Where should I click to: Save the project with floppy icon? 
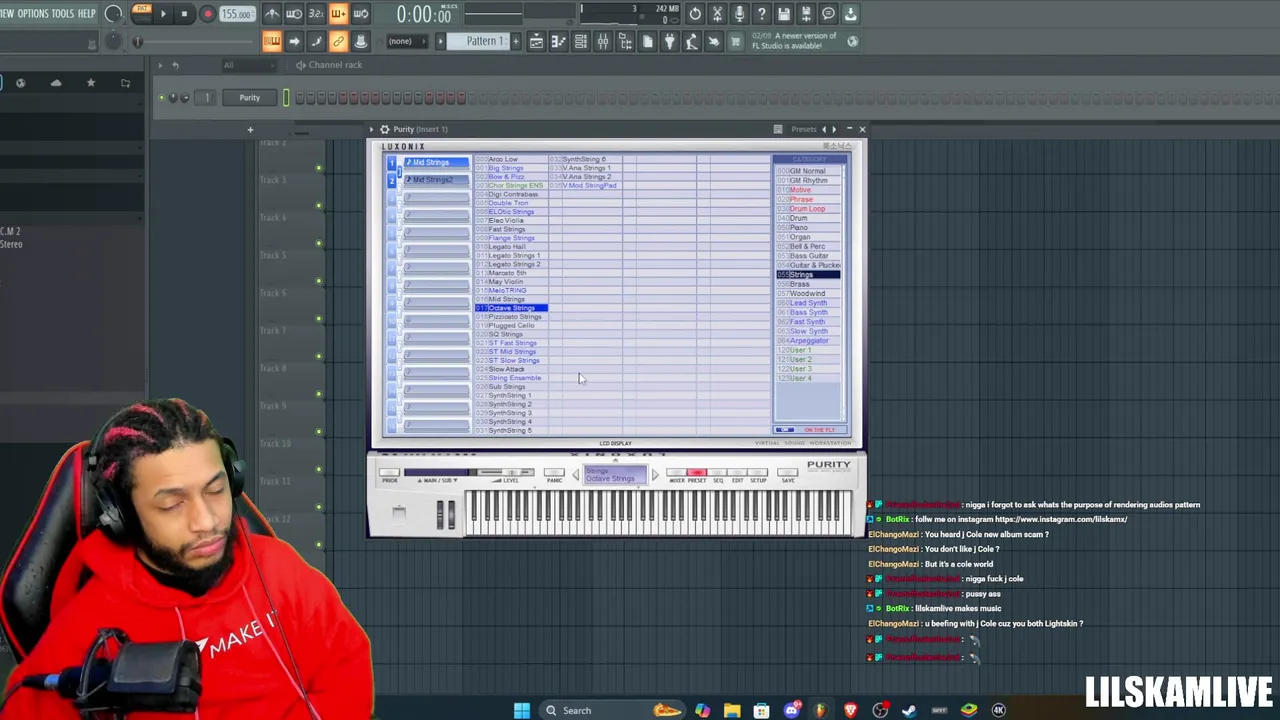point(784,14)
